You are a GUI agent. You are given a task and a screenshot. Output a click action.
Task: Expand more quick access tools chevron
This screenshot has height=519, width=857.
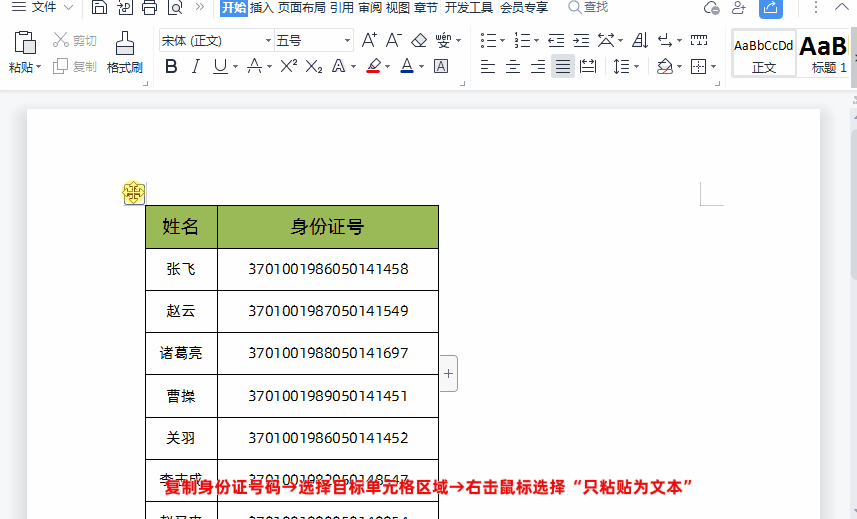click(x=200, y=7)
